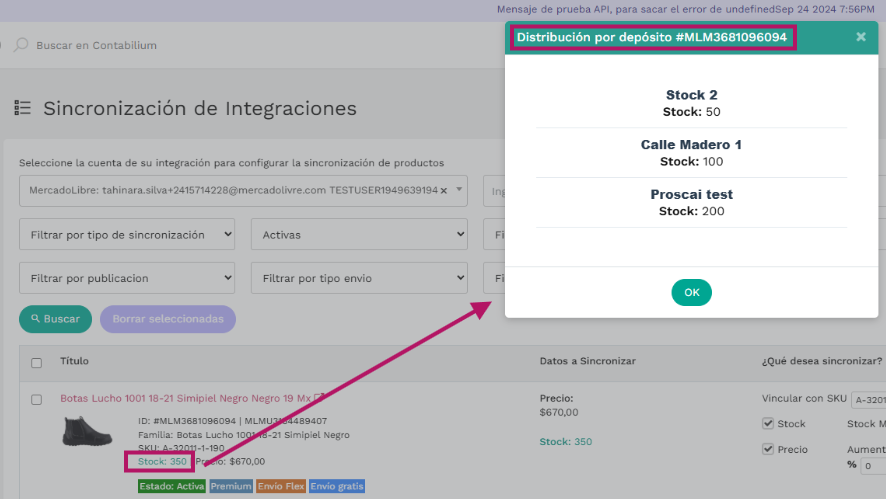886x499 pixels.
Task: Clear the selected MercadoLibre account with the x
Action: (443, 190)
